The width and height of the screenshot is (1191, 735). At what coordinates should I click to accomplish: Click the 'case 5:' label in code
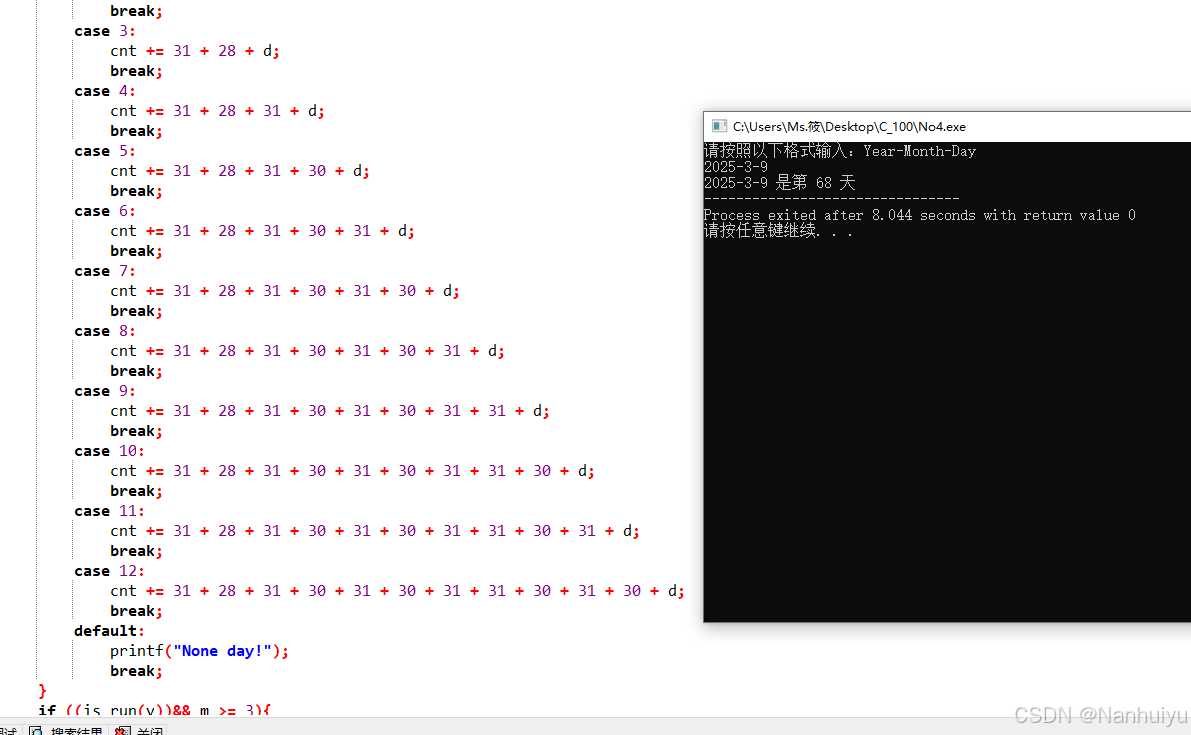(105, 151)
